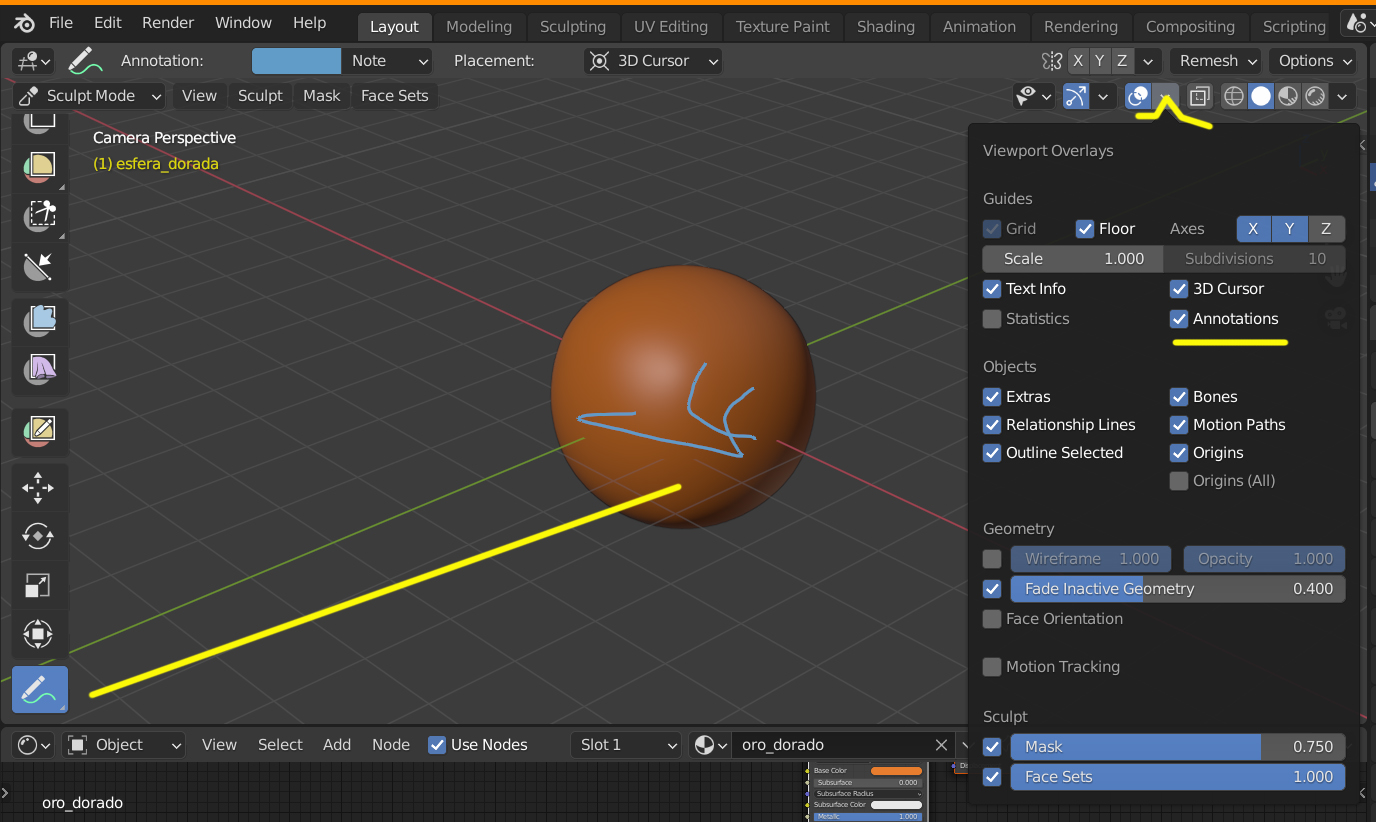This screenshot has height=822, width=1376.
Task: Open the shader editor type selector
Action: tap(35, 745)
